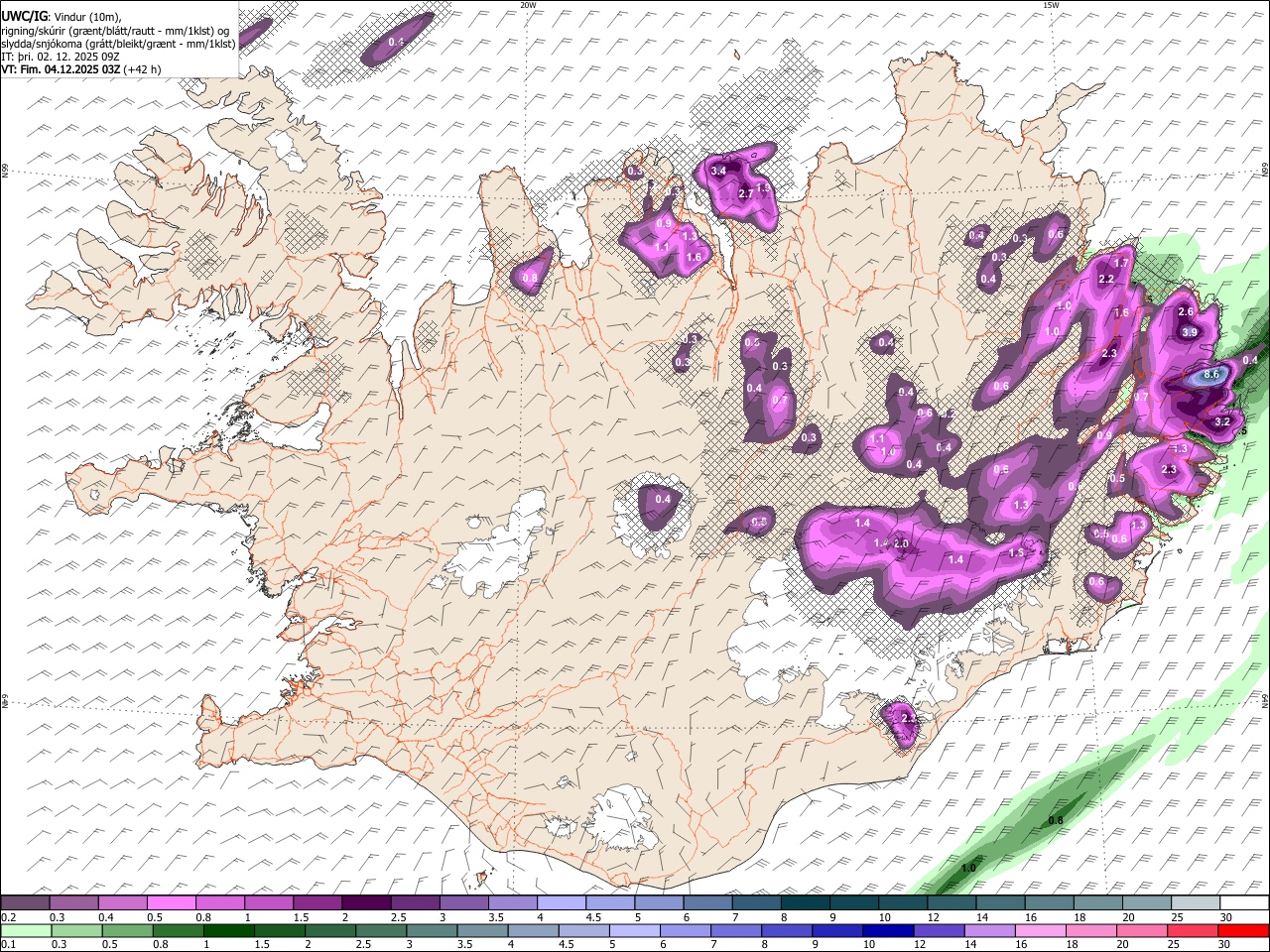
Task: Click the 'Vindur (10m)' heading text
Action: click(86, 17)
